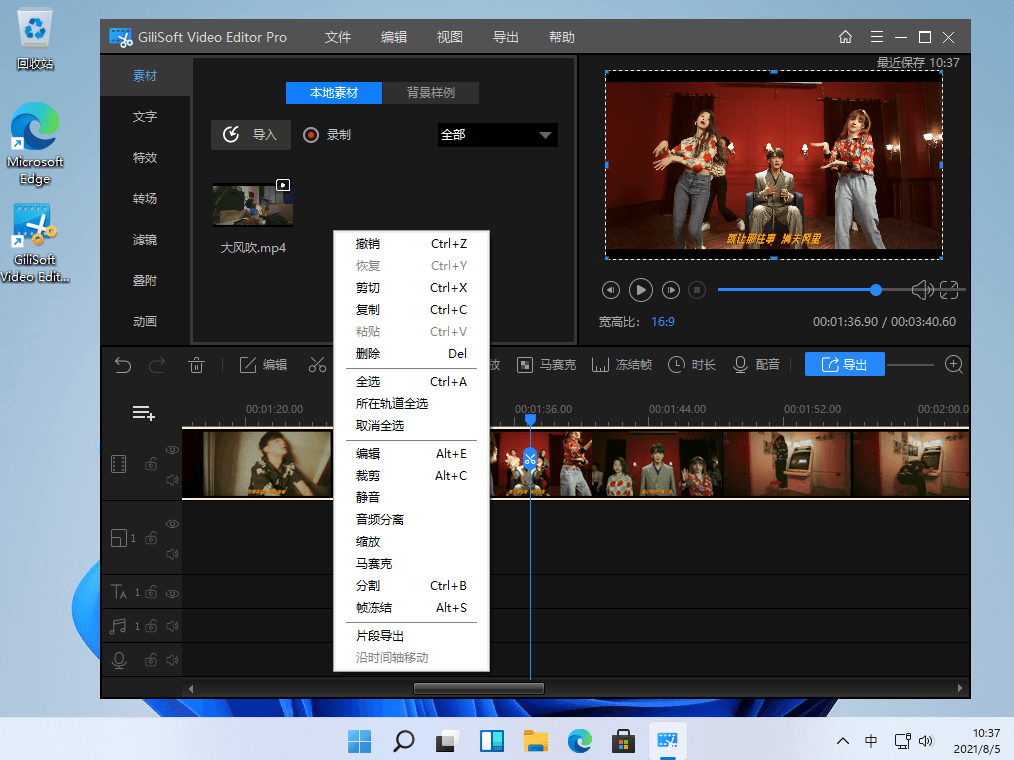1014x760 pixels.
Task: Click the 配音 voiceover microphone tool
Action: pos(756,365)
